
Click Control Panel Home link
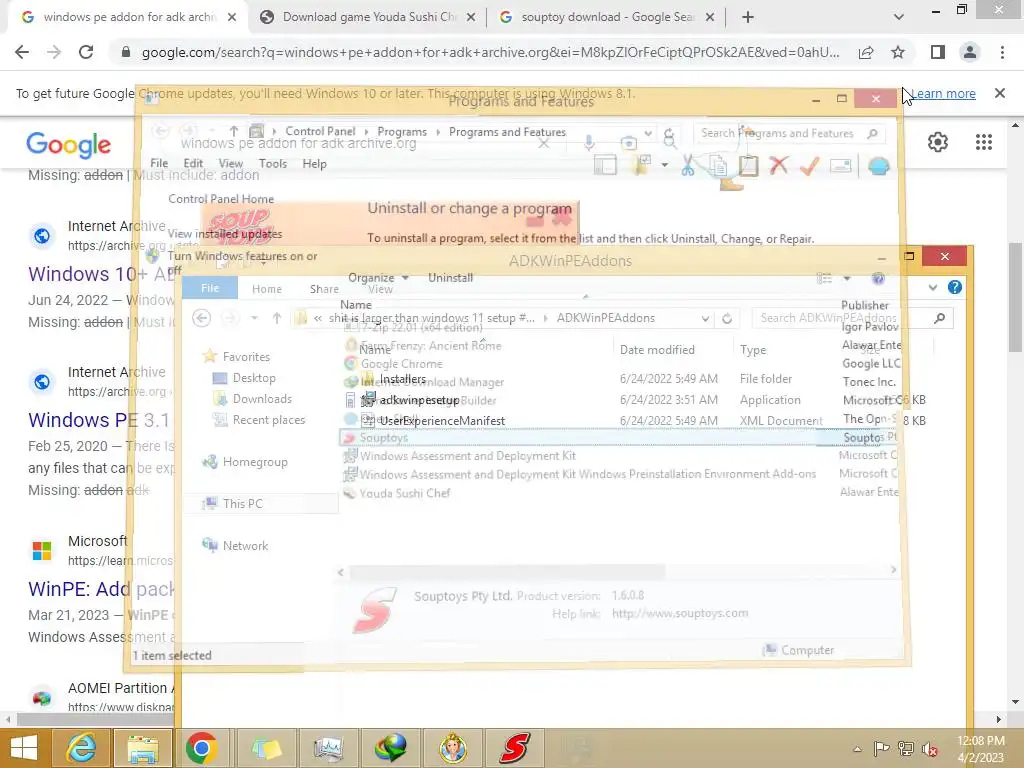click(221, 199)
